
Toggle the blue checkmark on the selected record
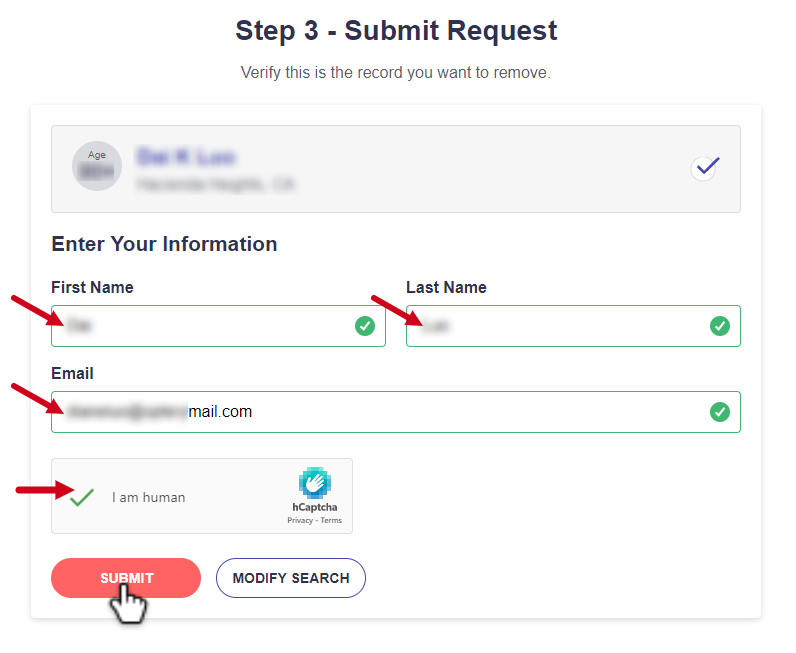tap(706, 168)
